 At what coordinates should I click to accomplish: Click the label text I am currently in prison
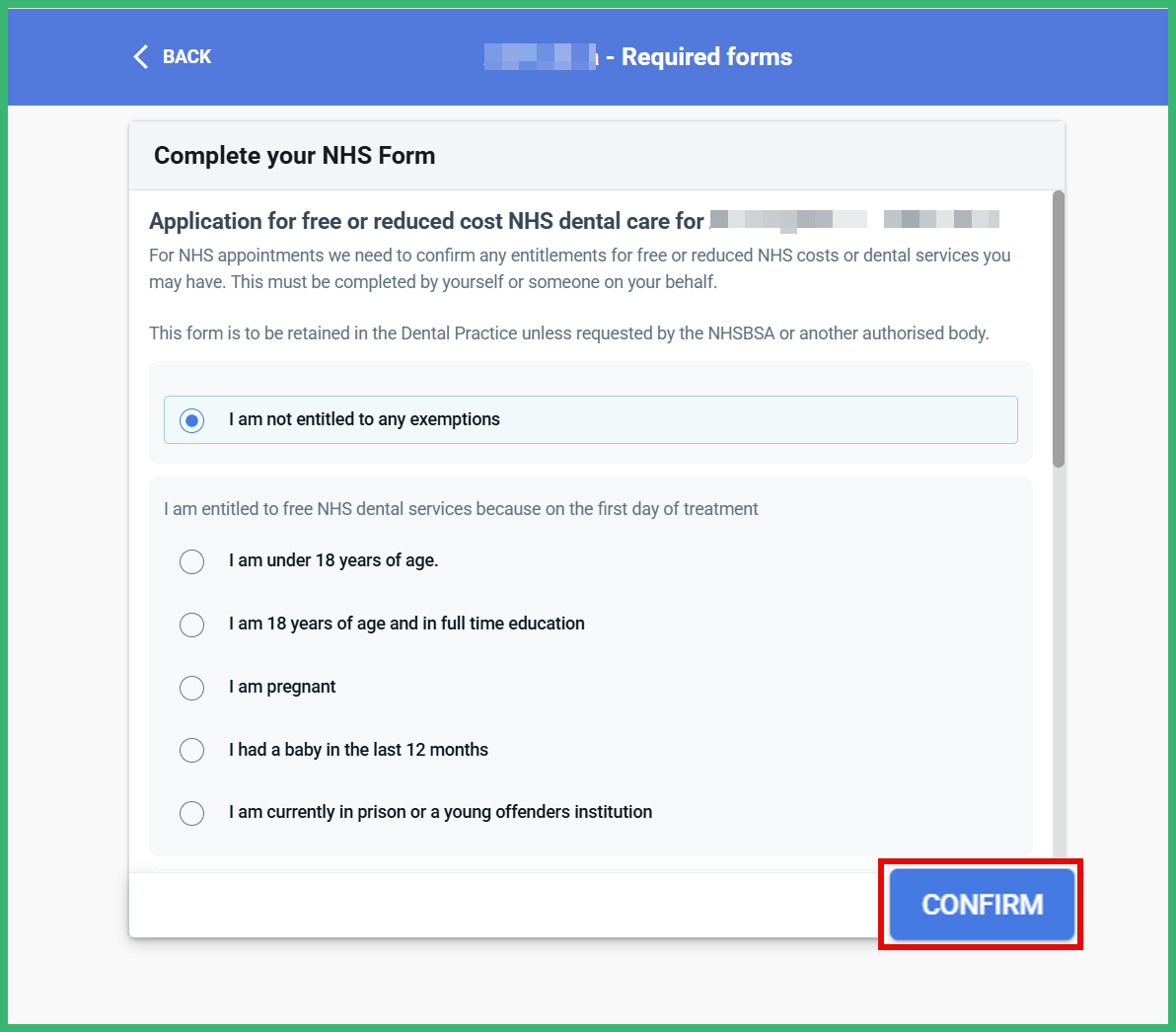tap(441, 812)
